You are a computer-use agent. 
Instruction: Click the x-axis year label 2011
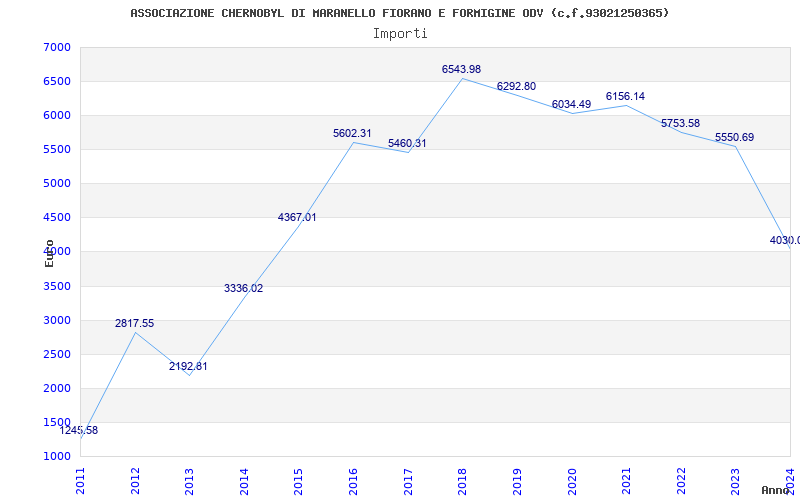pos(81,481)
